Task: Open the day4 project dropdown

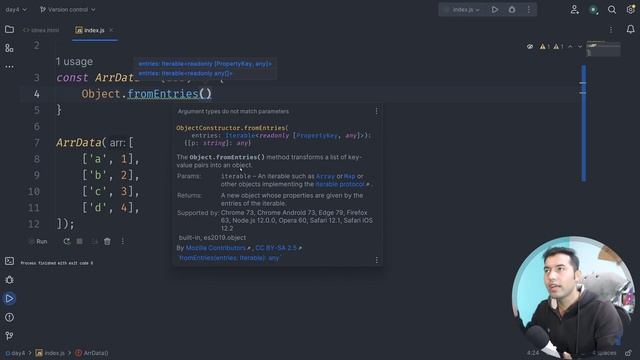Action: coord(16,9)
